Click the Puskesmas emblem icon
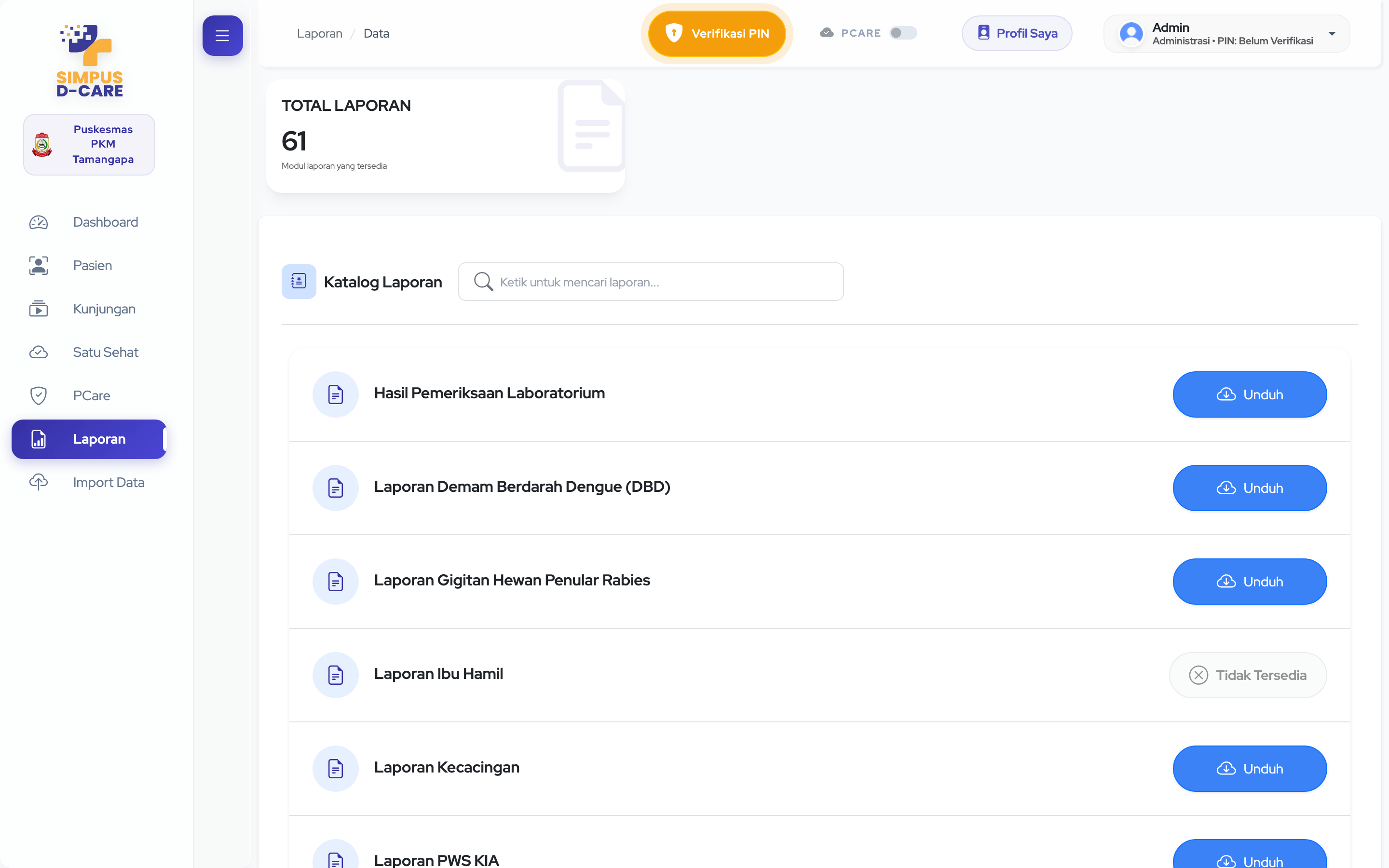 42,145
